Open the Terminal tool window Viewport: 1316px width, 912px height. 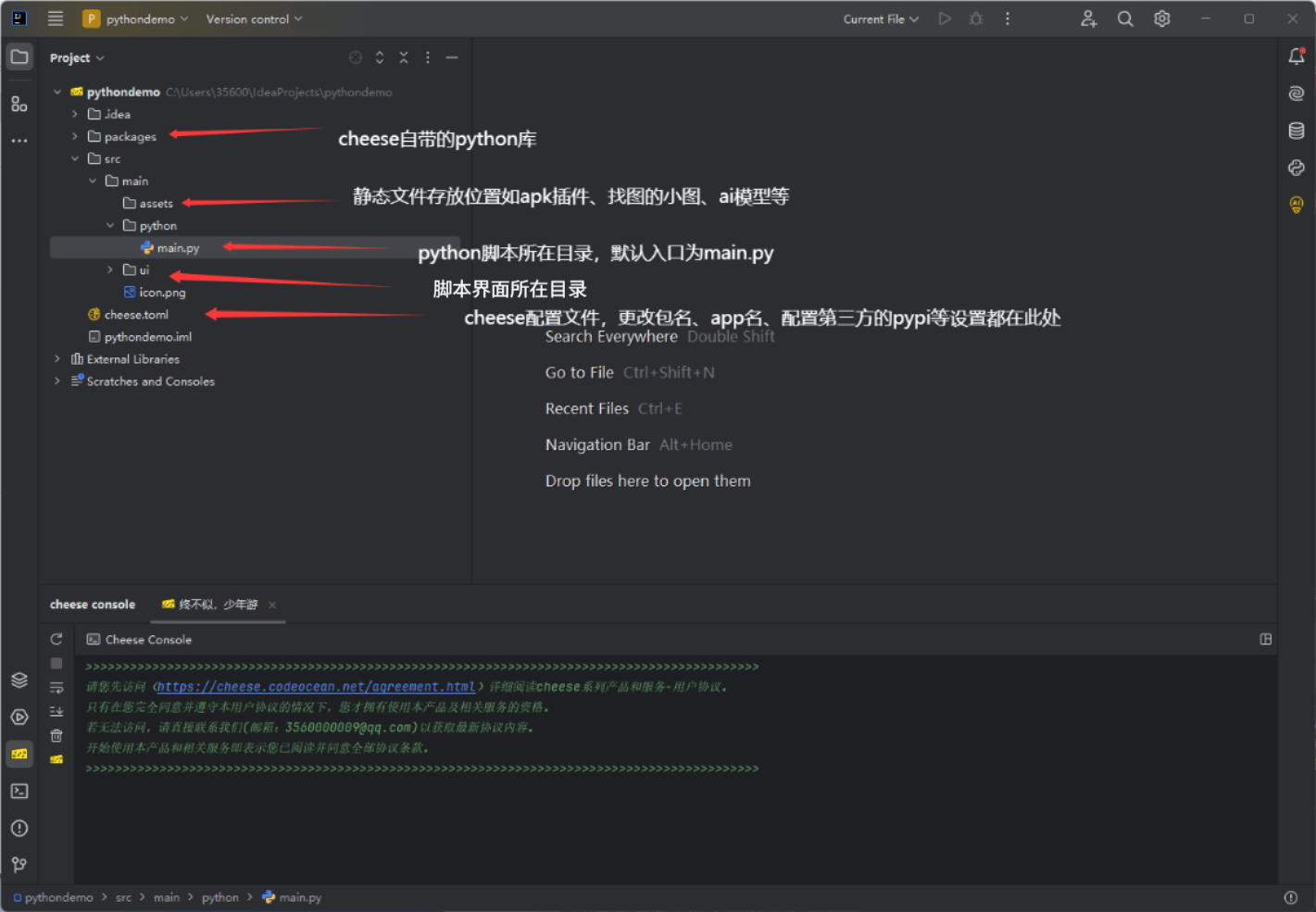click(x=19, y=791)
